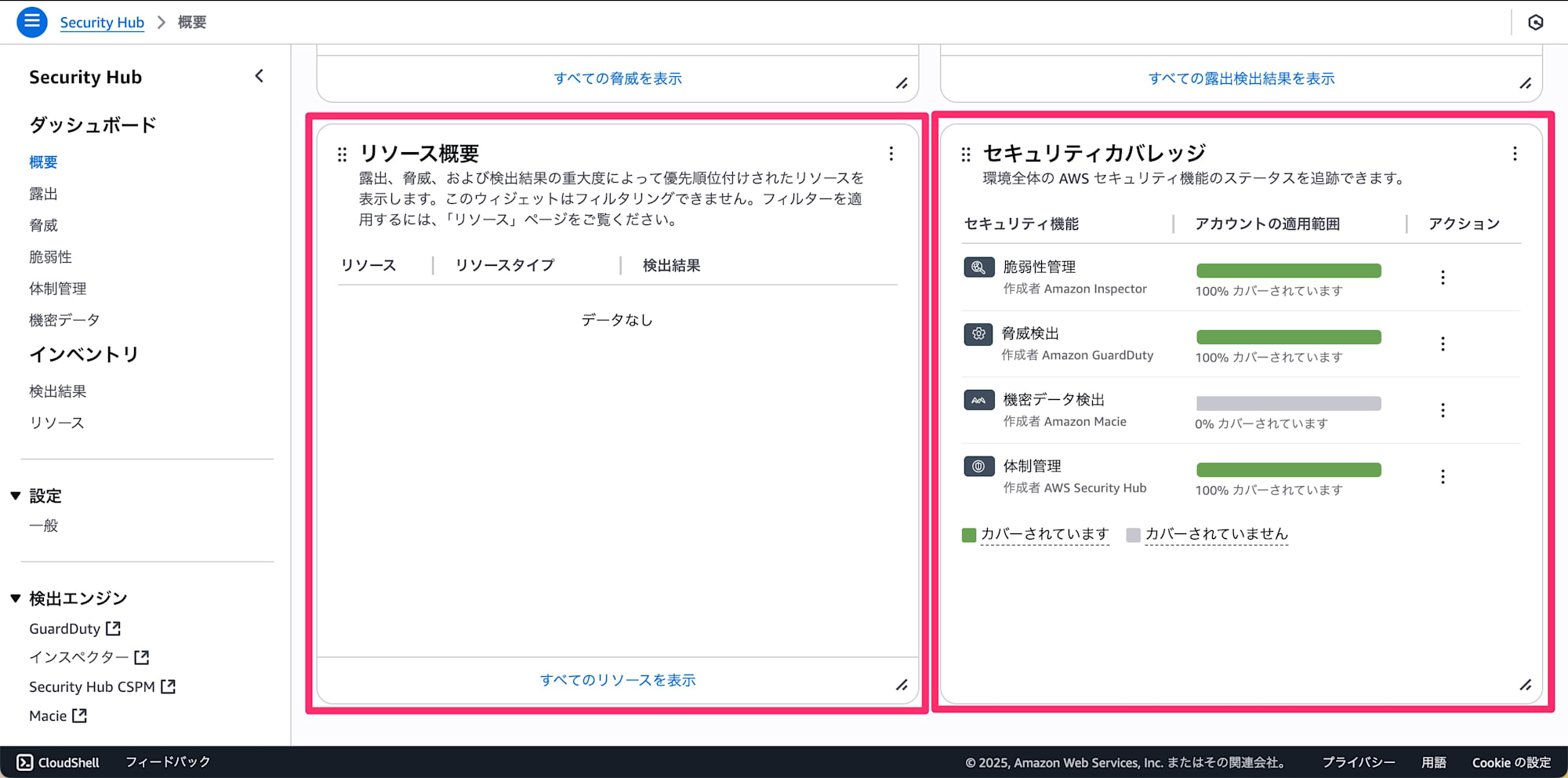Collapse the Security Hub sidebar
The height and width of the screenshot is (778, 1568).
pyautogui.click(x=260, y=76)
